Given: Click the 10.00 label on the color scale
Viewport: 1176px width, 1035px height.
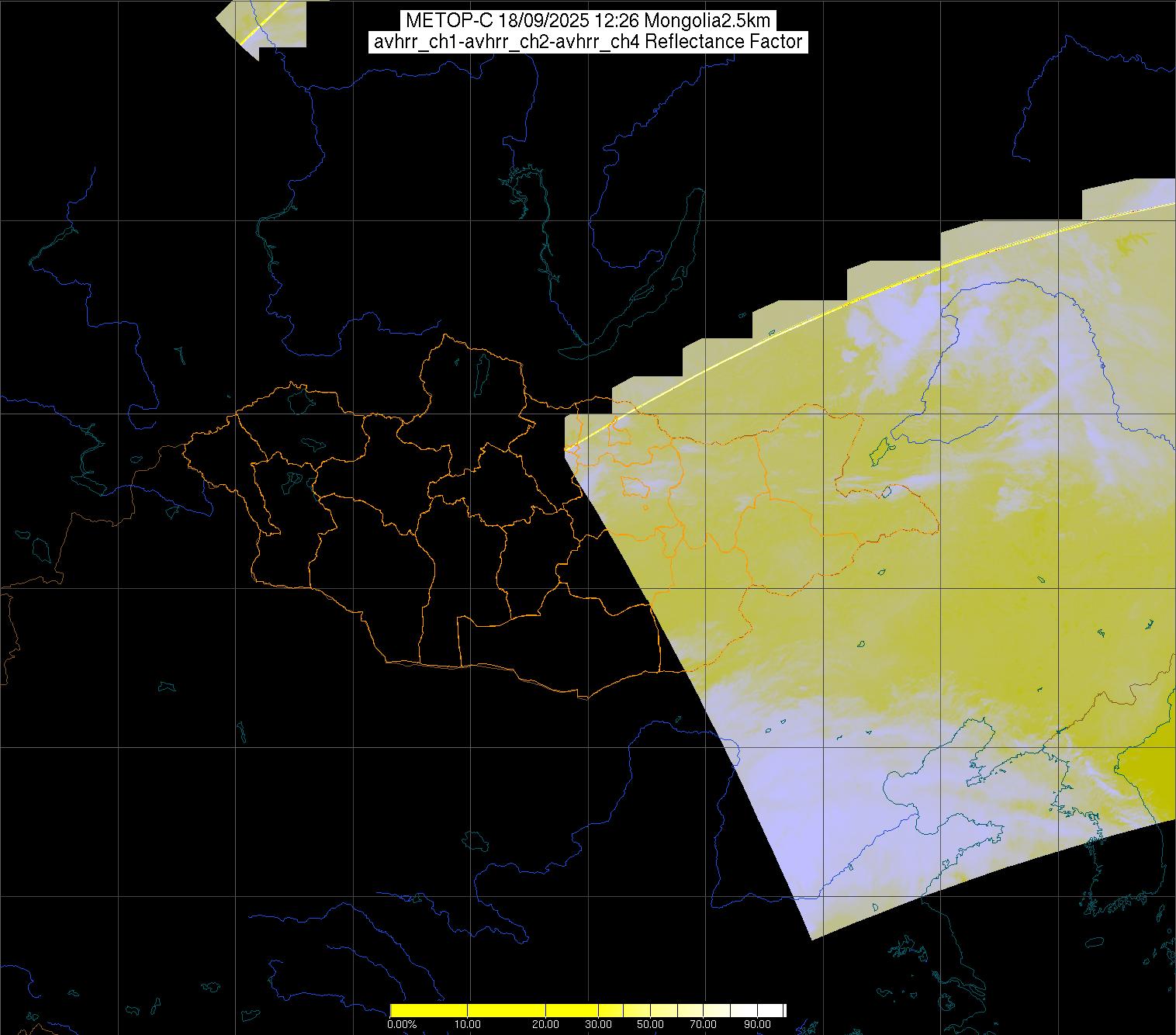Looking at the screenshot, I should click(468, 1024).
